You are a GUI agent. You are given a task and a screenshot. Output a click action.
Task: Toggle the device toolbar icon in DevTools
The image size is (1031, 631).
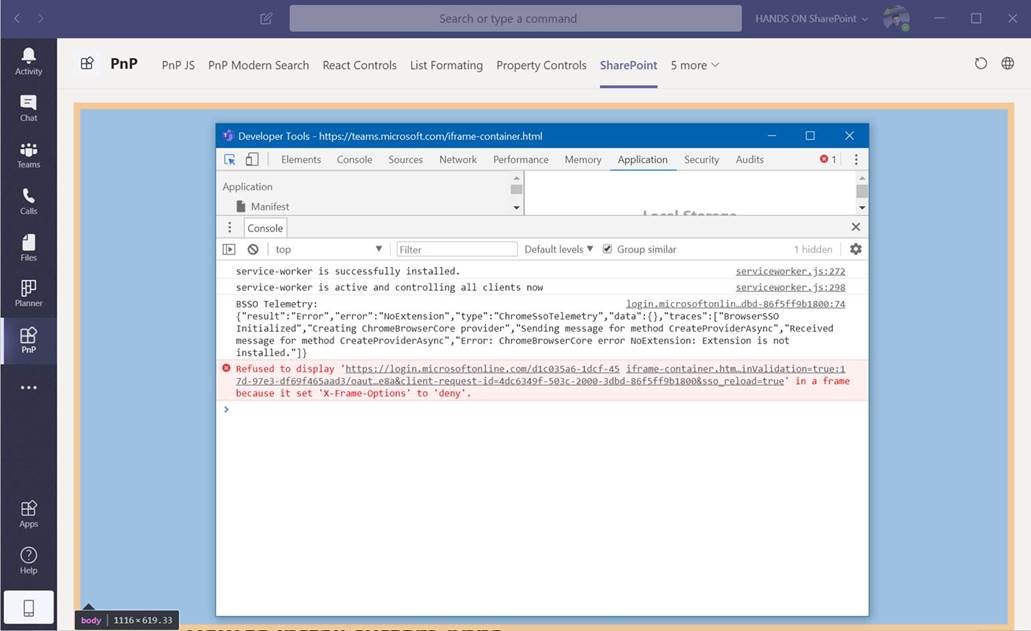pyautogui.click(x=252, y=160)
